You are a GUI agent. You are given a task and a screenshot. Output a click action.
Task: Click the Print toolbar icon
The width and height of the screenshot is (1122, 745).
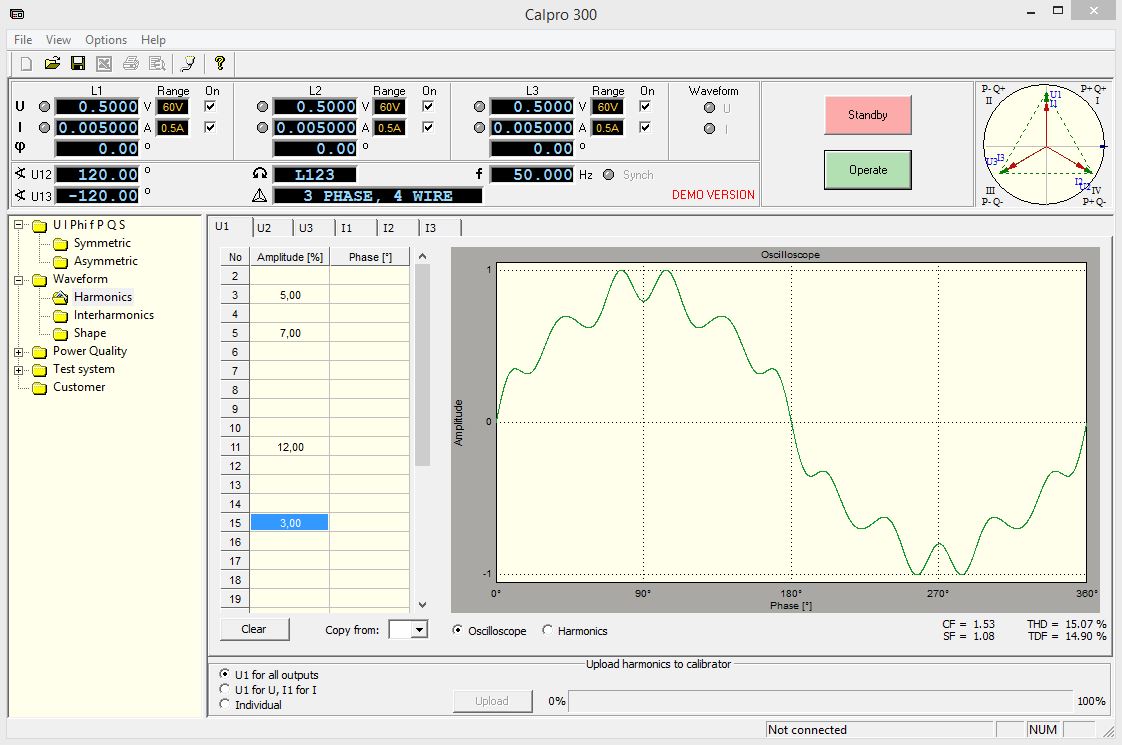(130, 64)
